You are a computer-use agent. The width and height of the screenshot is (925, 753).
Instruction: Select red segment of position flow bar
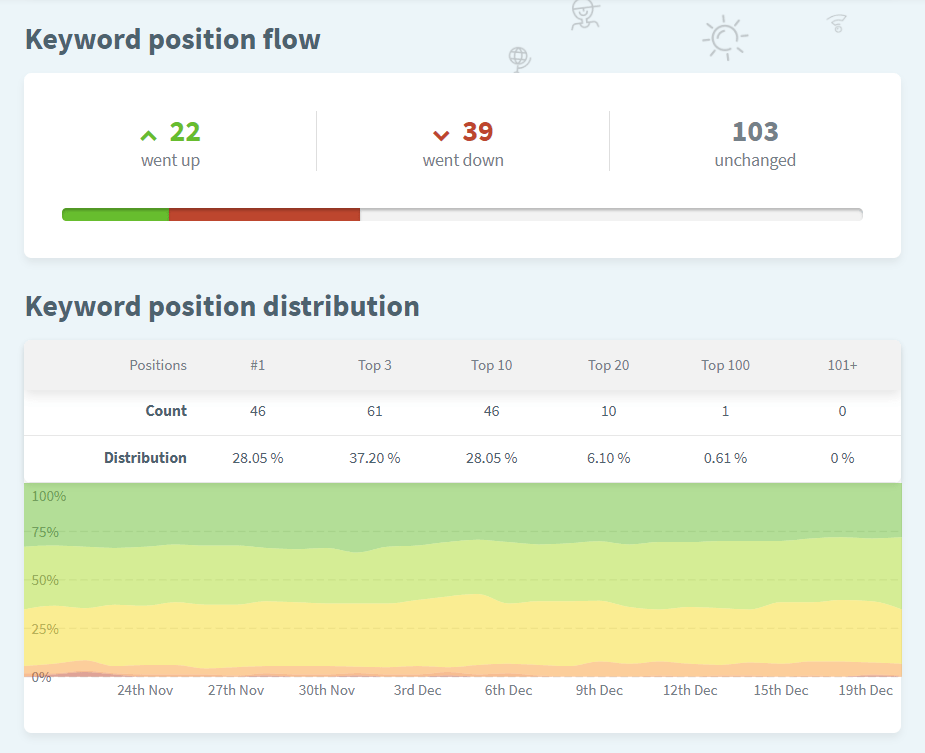pyautogui.click(x=264, y=214)
